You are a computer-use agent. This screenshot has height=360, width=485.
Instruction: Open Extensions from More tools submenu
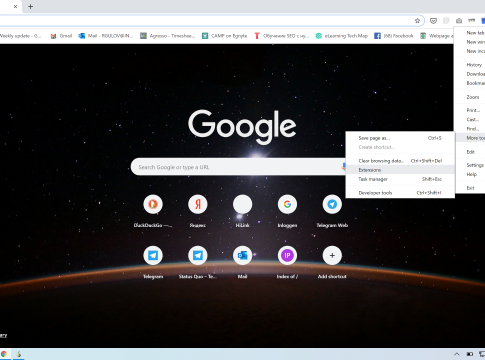(x=400, y=170)
